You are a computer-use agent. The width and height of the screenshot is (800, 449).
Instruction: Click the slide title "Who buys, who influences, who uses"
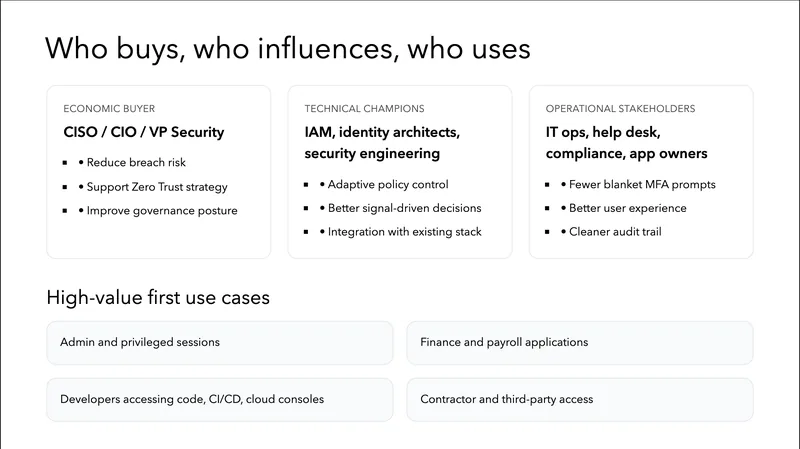288,49
